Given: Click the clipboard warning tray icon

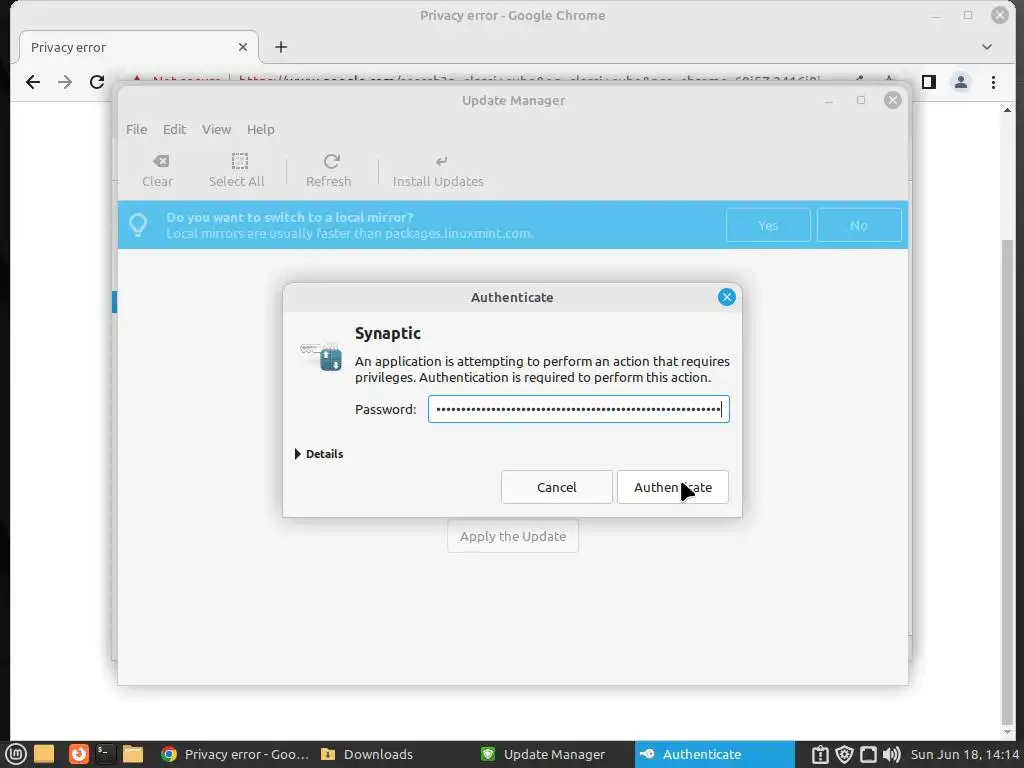Looking at the screenshot, I should (x=820, y=754).
